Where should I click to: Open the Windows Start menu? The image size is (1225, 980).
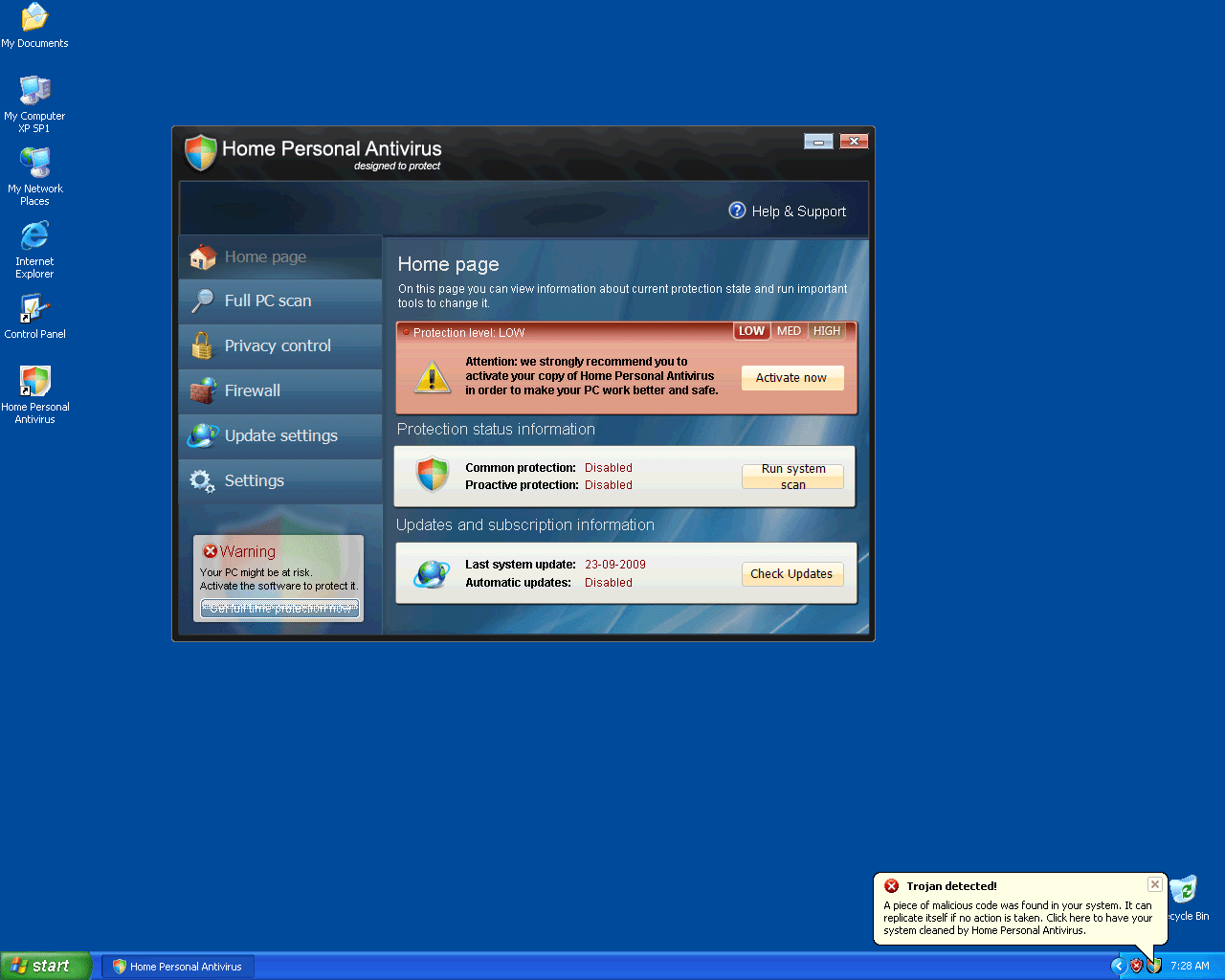(46, 966)
